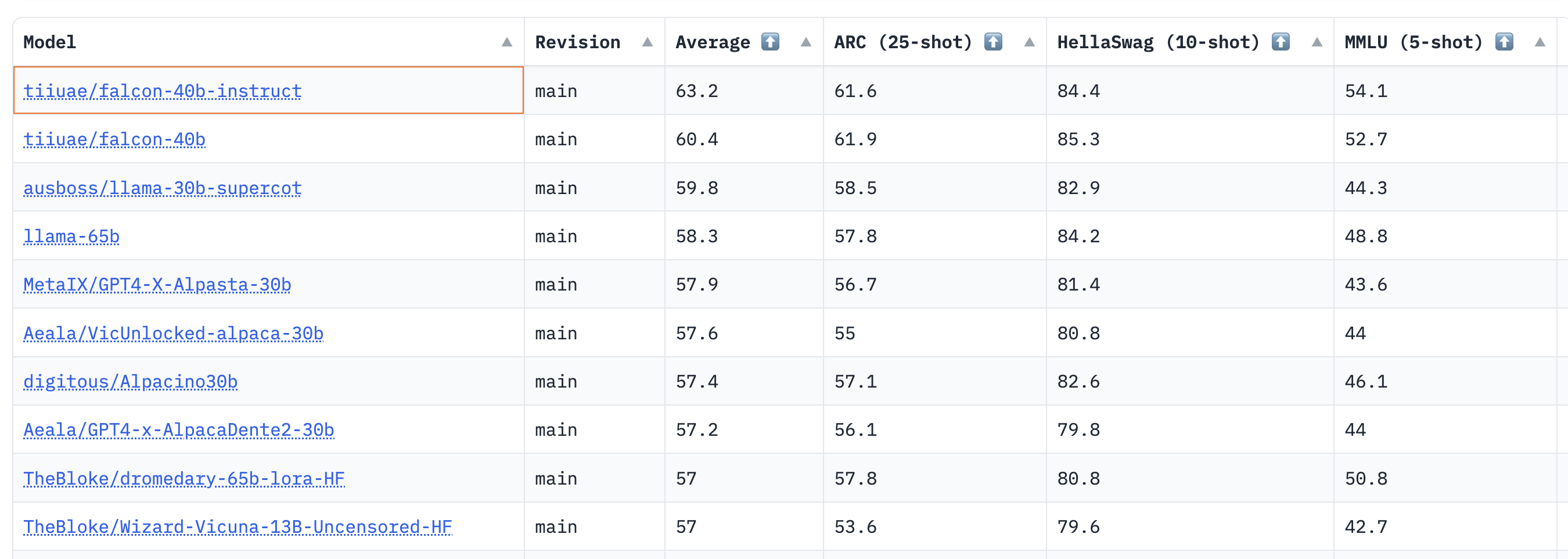Toggle sort order on the Average column
This screenshot has width=1568, height=559.
[x=805, y=42]
